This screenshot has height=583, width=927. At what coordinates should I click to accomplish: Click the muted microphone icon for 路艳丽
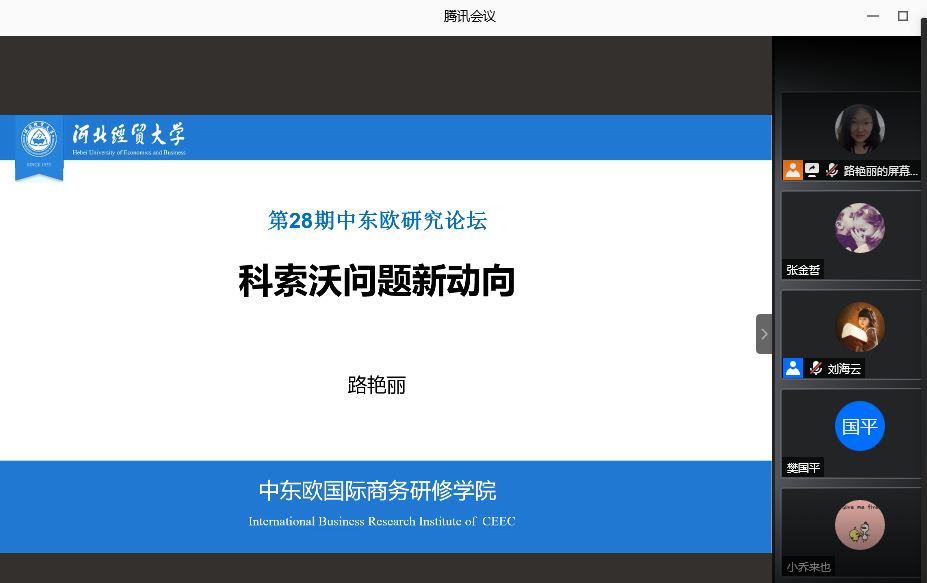831,170
